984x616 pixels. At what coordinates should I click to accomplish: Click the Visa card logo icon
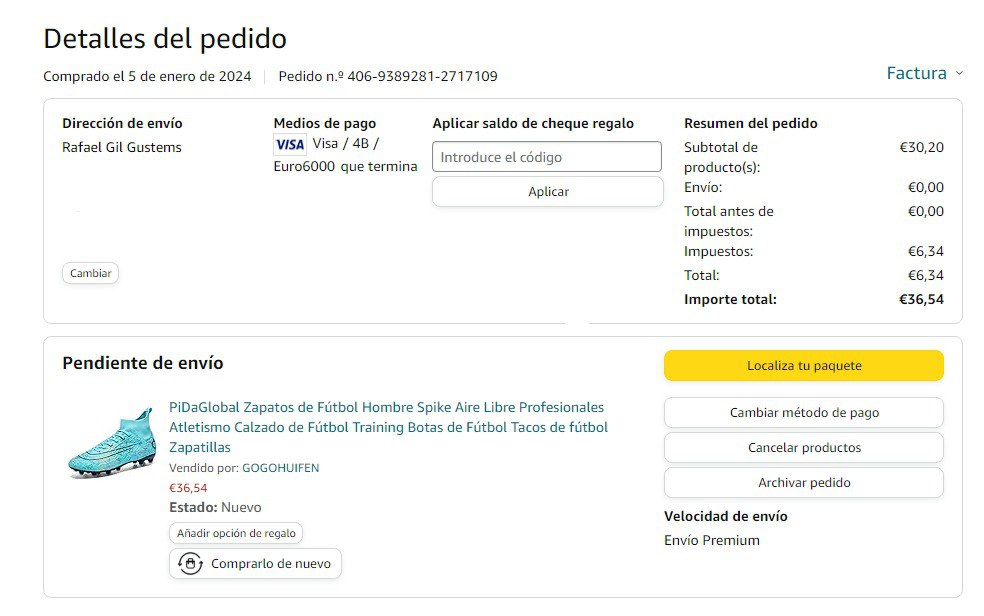[289, 144]
